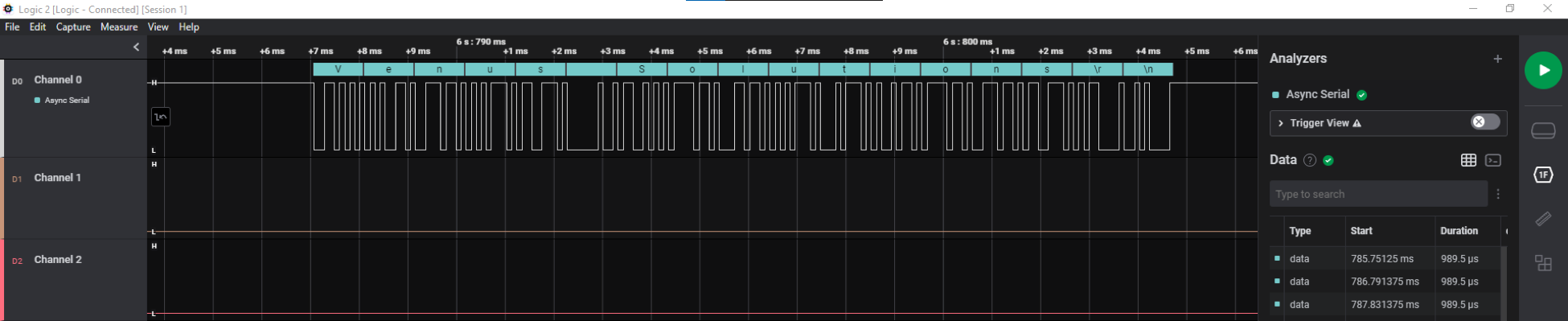
Task: Open the Measure menu
Action: tap(119, 27)
